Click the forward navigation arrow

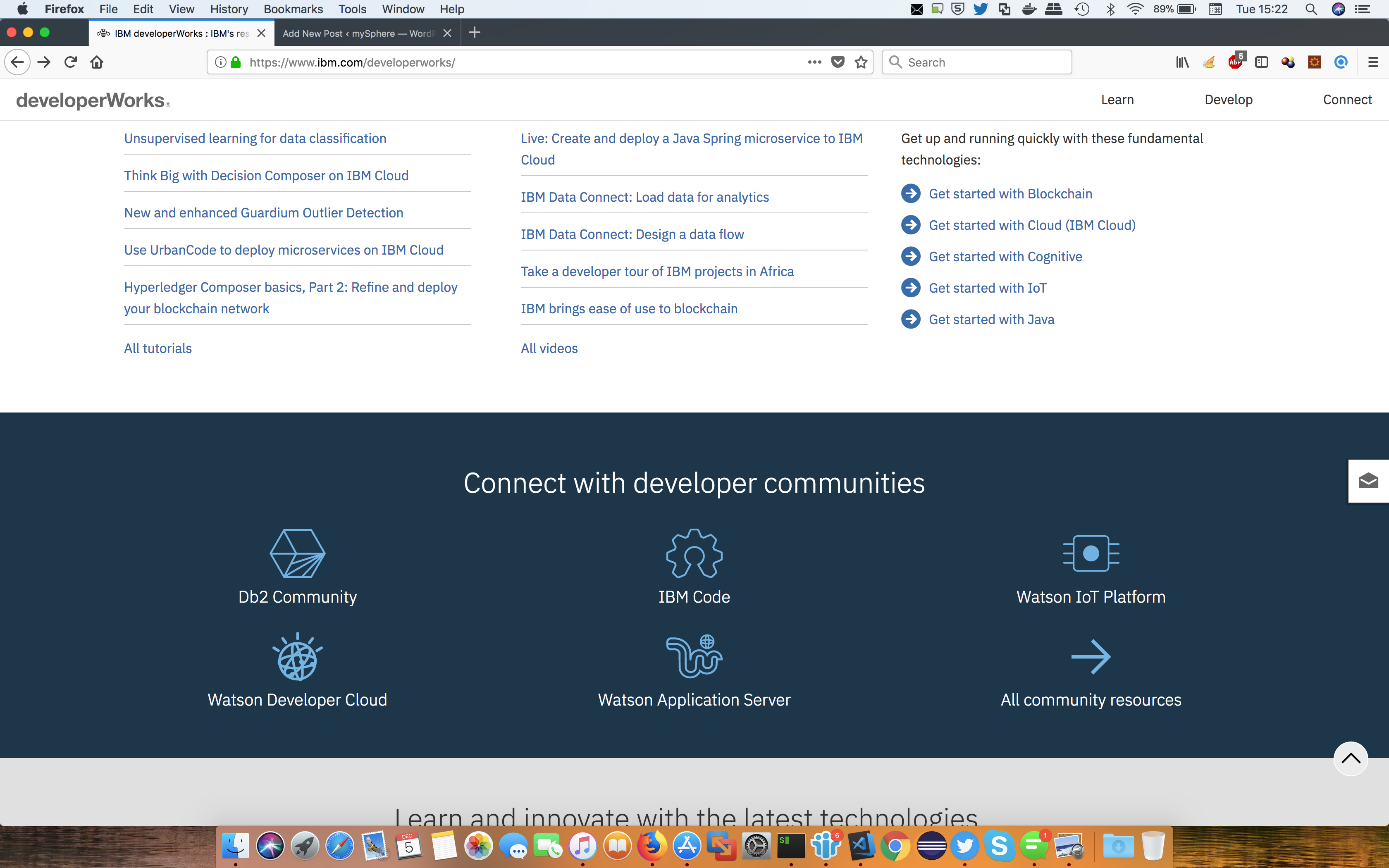point(44,62)
